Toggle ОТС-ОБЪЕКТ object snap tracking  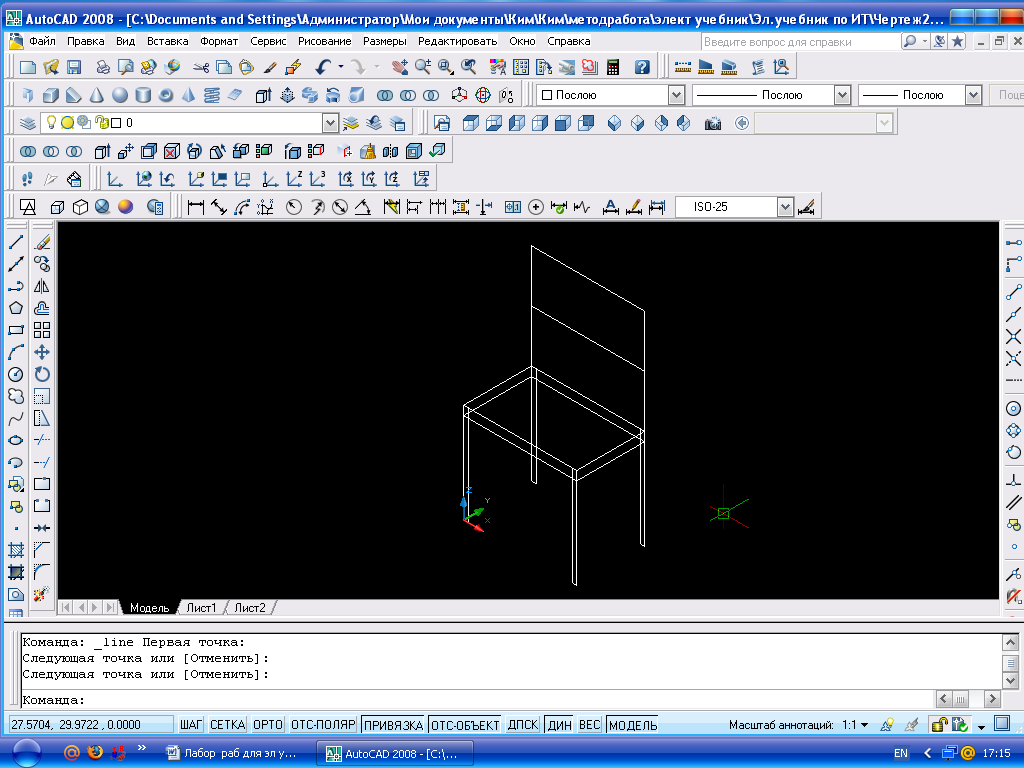[x=465, y=725]
